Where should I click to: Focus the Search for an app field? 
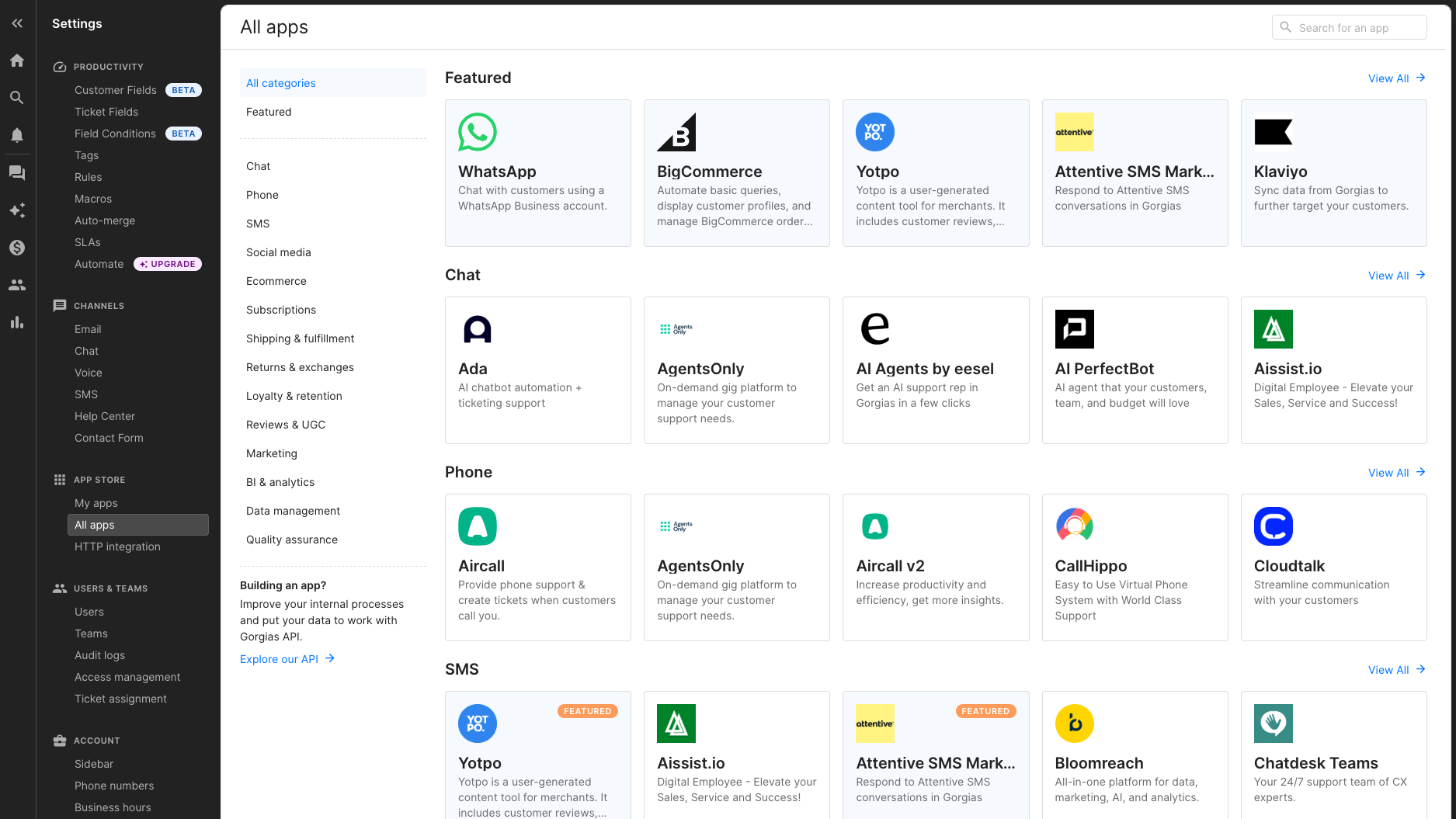(1349, 27)
